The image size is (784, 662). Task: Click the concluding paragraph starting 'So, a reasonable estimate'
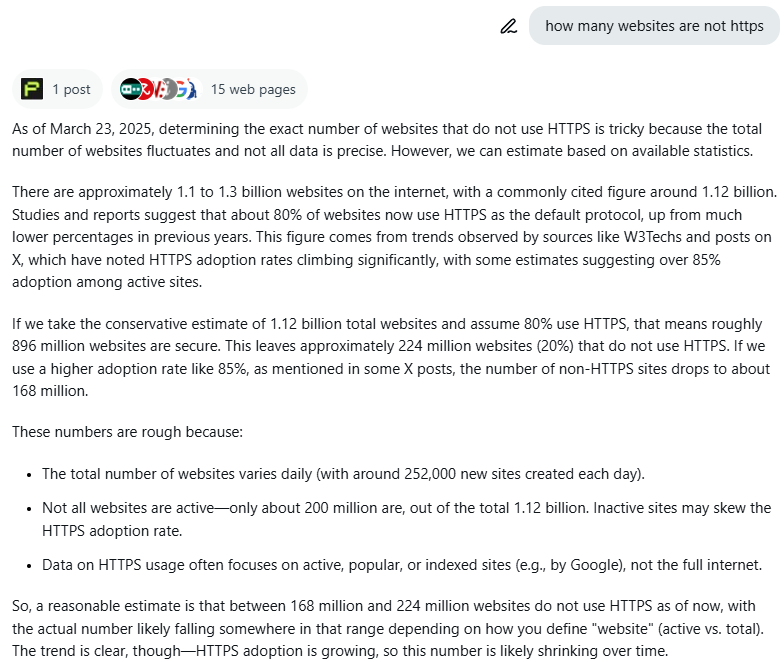388,628
